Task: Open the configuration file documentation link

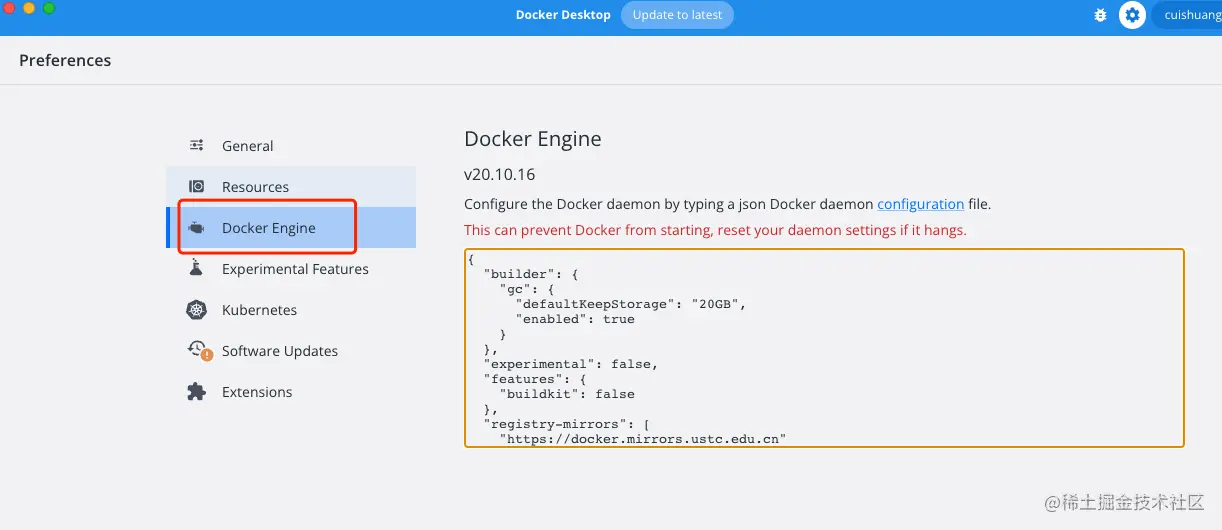Action: pos(920,204)
